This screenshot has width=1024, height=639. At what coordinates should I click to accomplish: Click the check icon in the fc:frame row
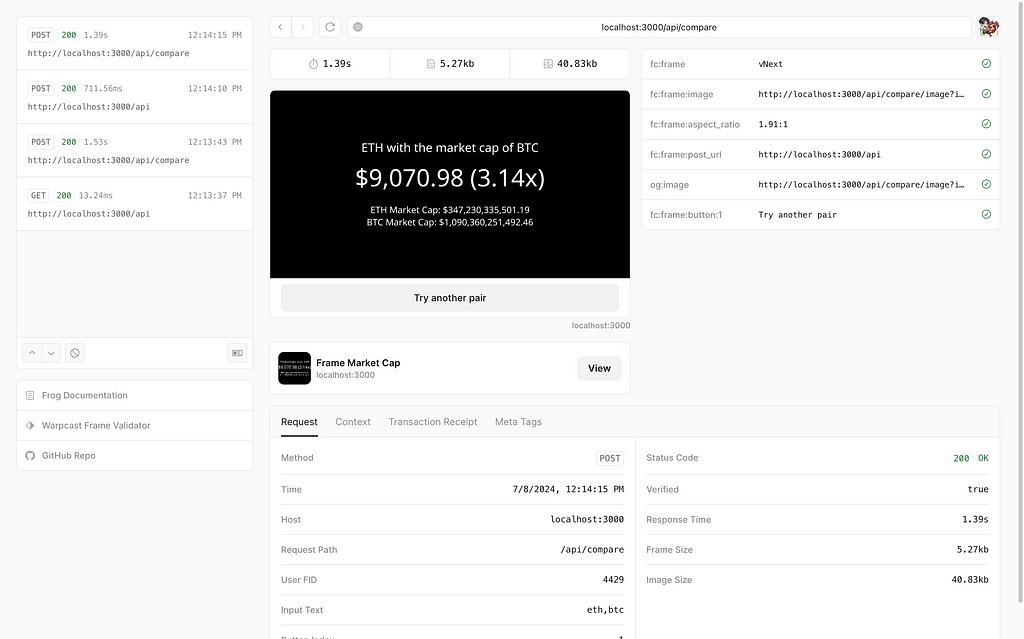pyautogui.click(x=986, y=63)
